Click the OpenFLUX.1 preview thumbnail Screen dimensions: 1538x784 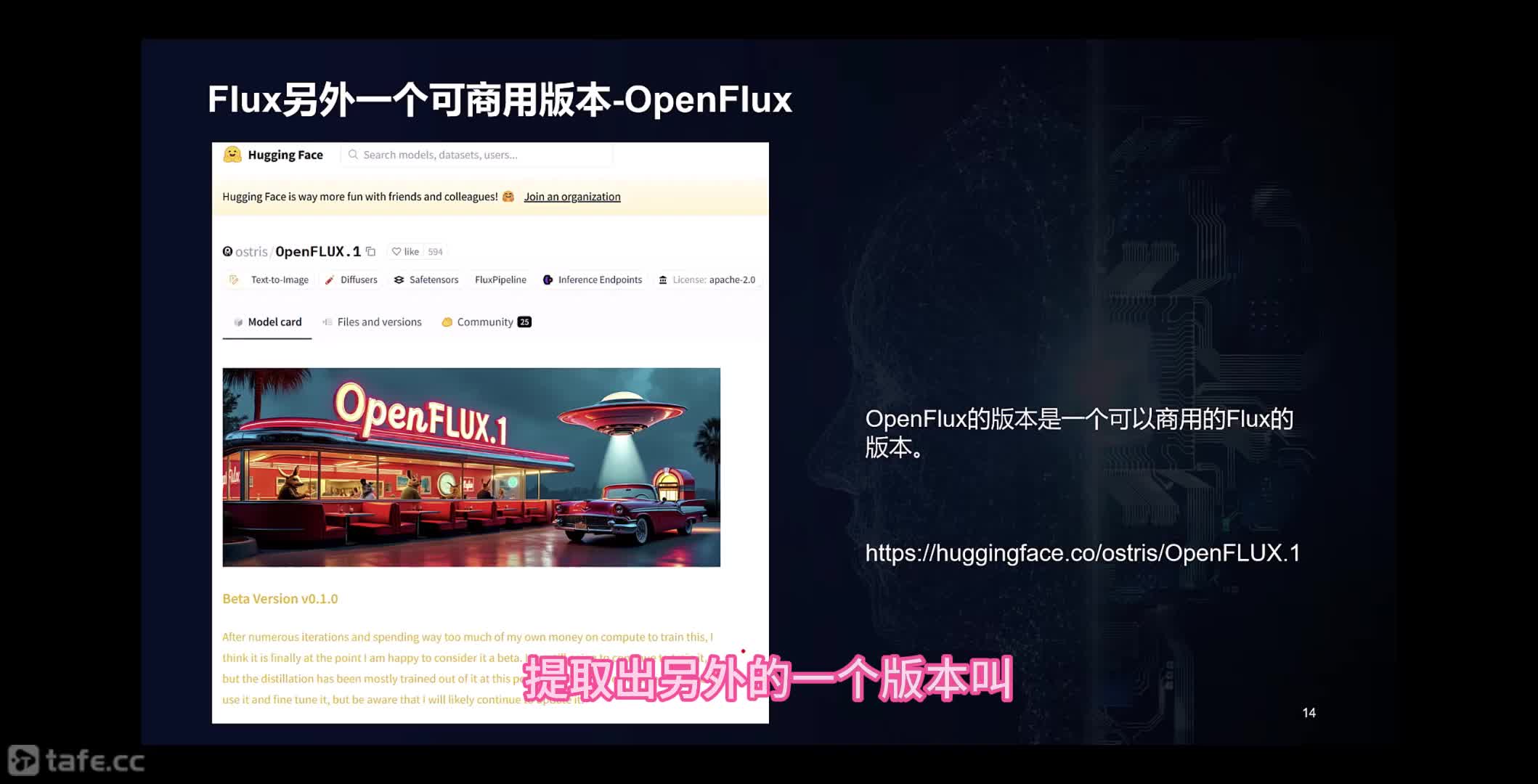(471, 467)
